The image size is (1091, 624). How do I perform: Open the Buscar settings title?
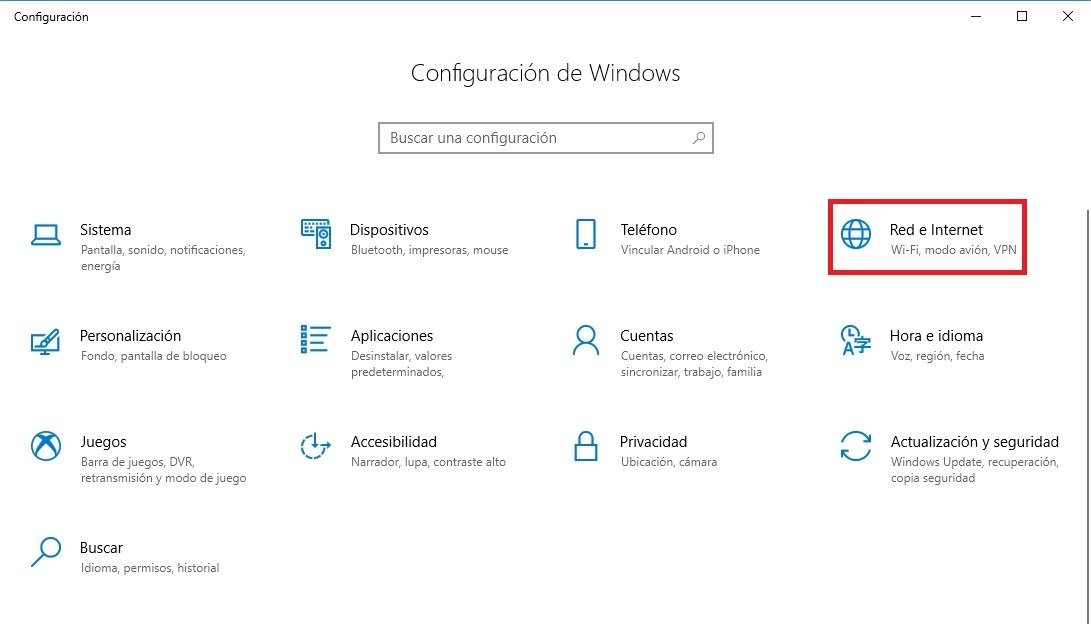(101, 547)
